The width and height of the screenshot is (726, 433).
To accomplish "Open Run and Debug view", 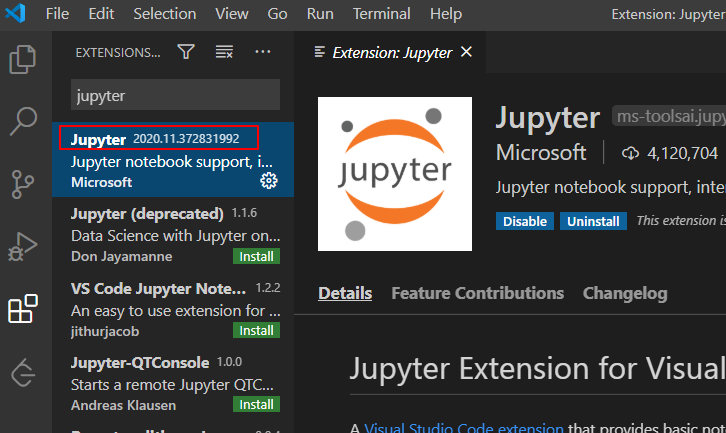I will tap(22, 246).
